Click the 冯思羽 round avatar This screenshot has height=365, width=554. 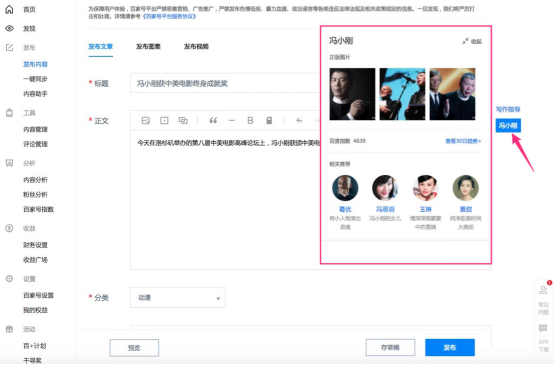point(385,188)
